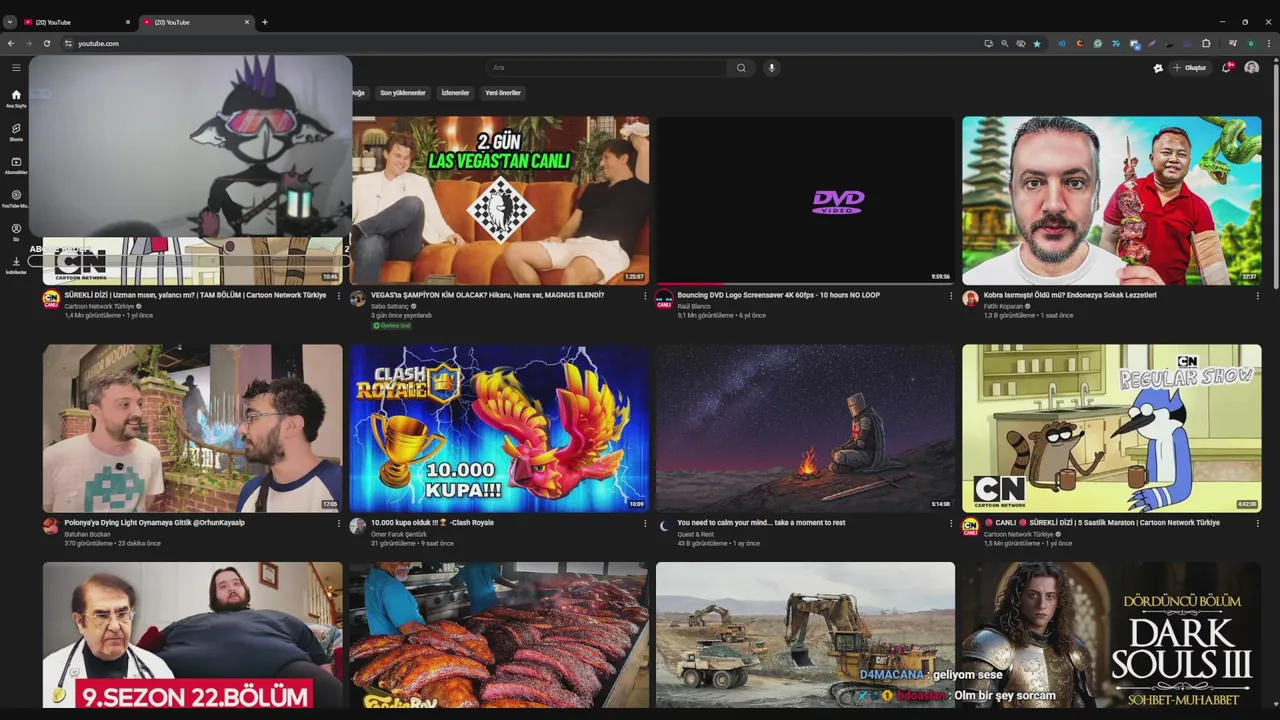Open the Chrome three-dot menu

(x=1269, y=43)
